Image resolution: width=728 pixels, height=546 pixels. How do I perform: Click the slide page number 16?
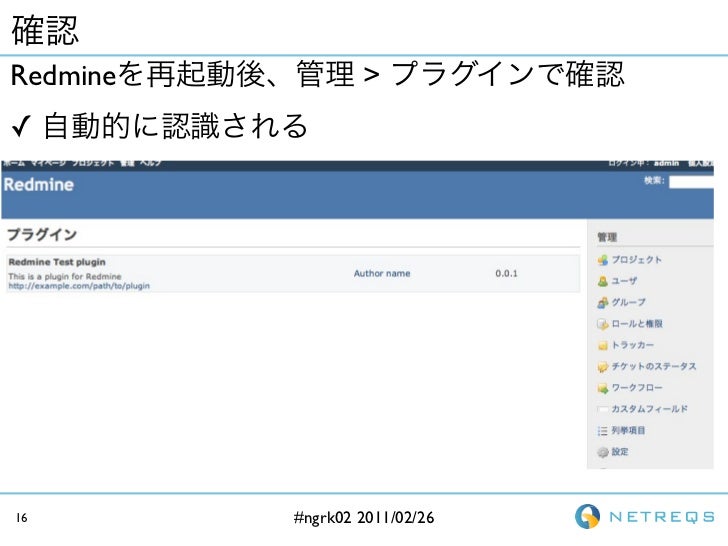(x=21, y=518)
